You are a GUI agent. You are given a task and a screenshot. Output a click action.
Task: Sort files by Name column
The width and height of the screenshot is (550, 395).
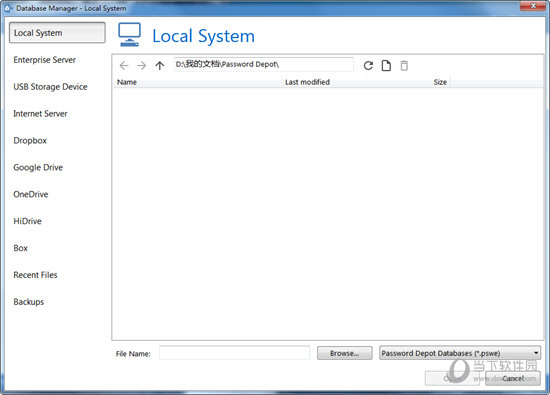(197, 82)
